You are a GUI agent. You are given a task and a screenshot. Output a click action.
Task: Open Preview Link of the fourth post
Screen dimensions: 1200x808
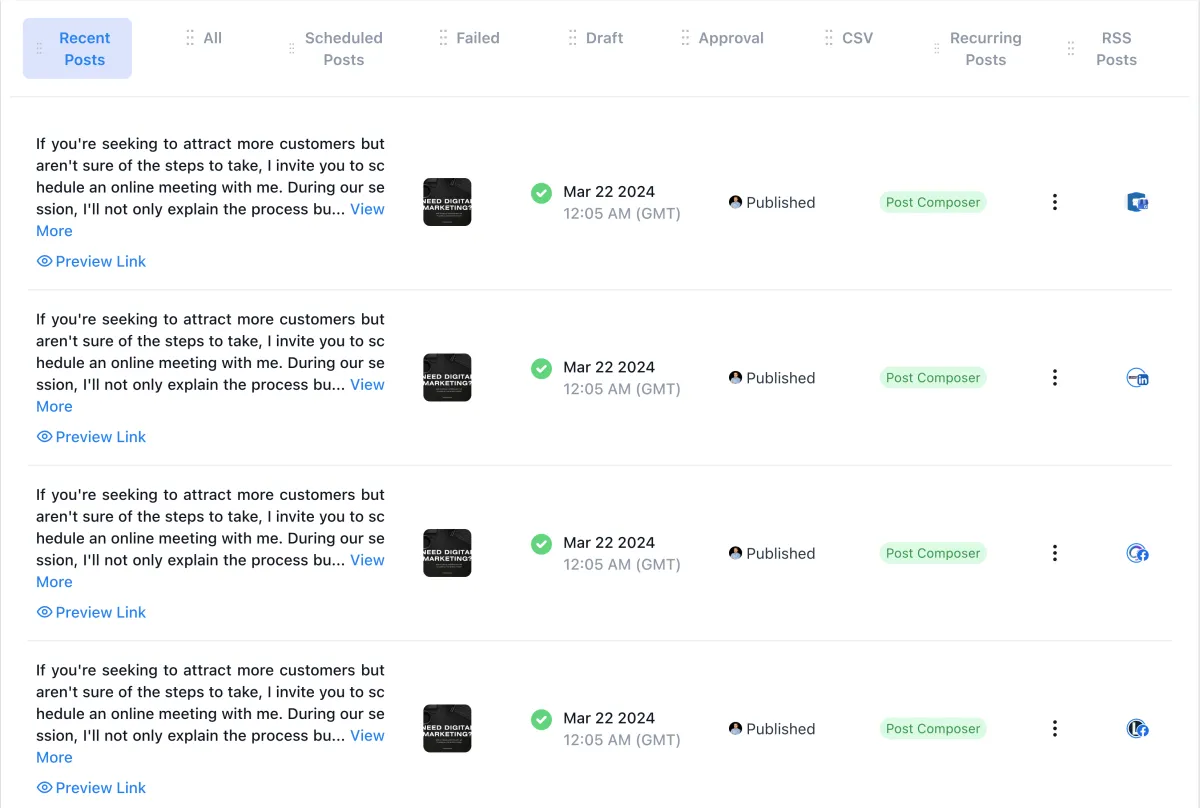91,787
